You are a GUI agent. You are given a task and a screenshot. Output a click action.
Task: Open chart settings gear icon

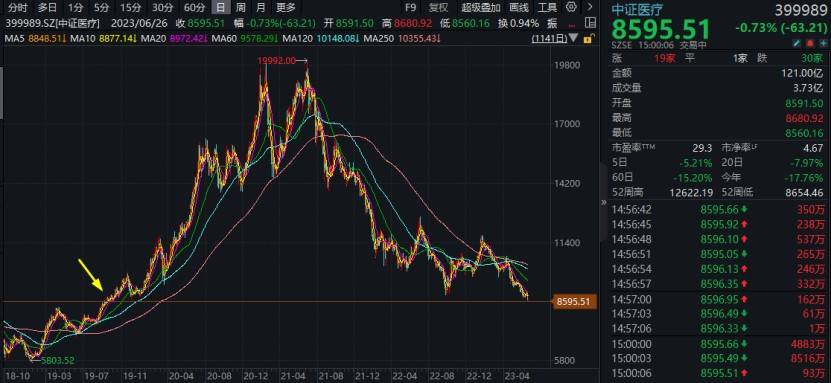[571, 7]
